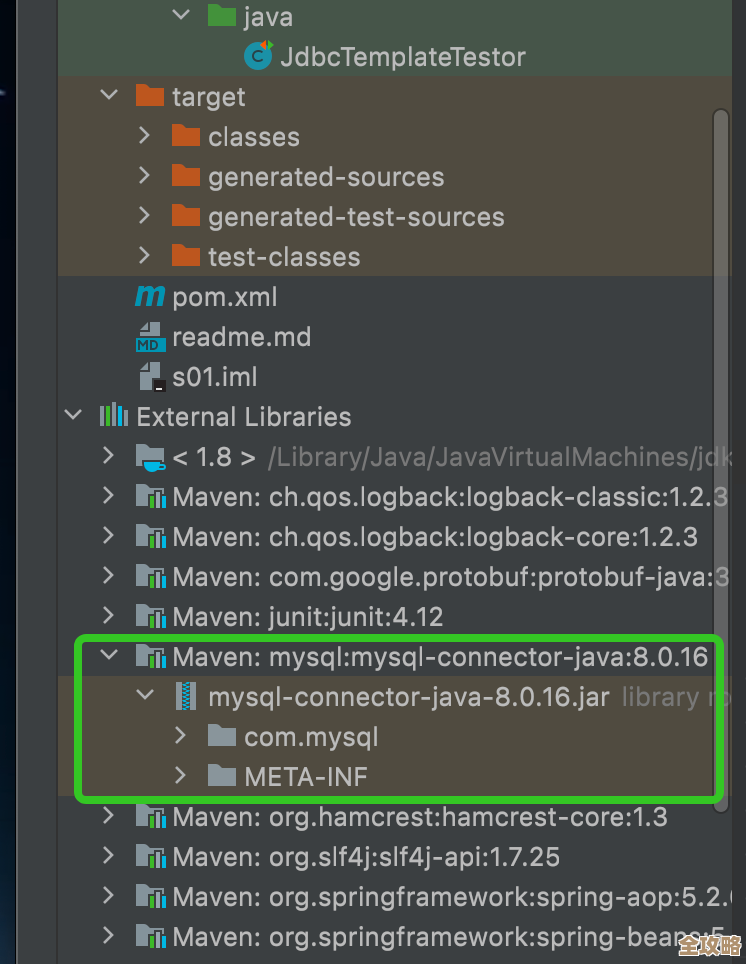This screenshot has width=746, height=964.
Task: Click the mysql-connector-java jar archive icon
Action: point(186,697)
